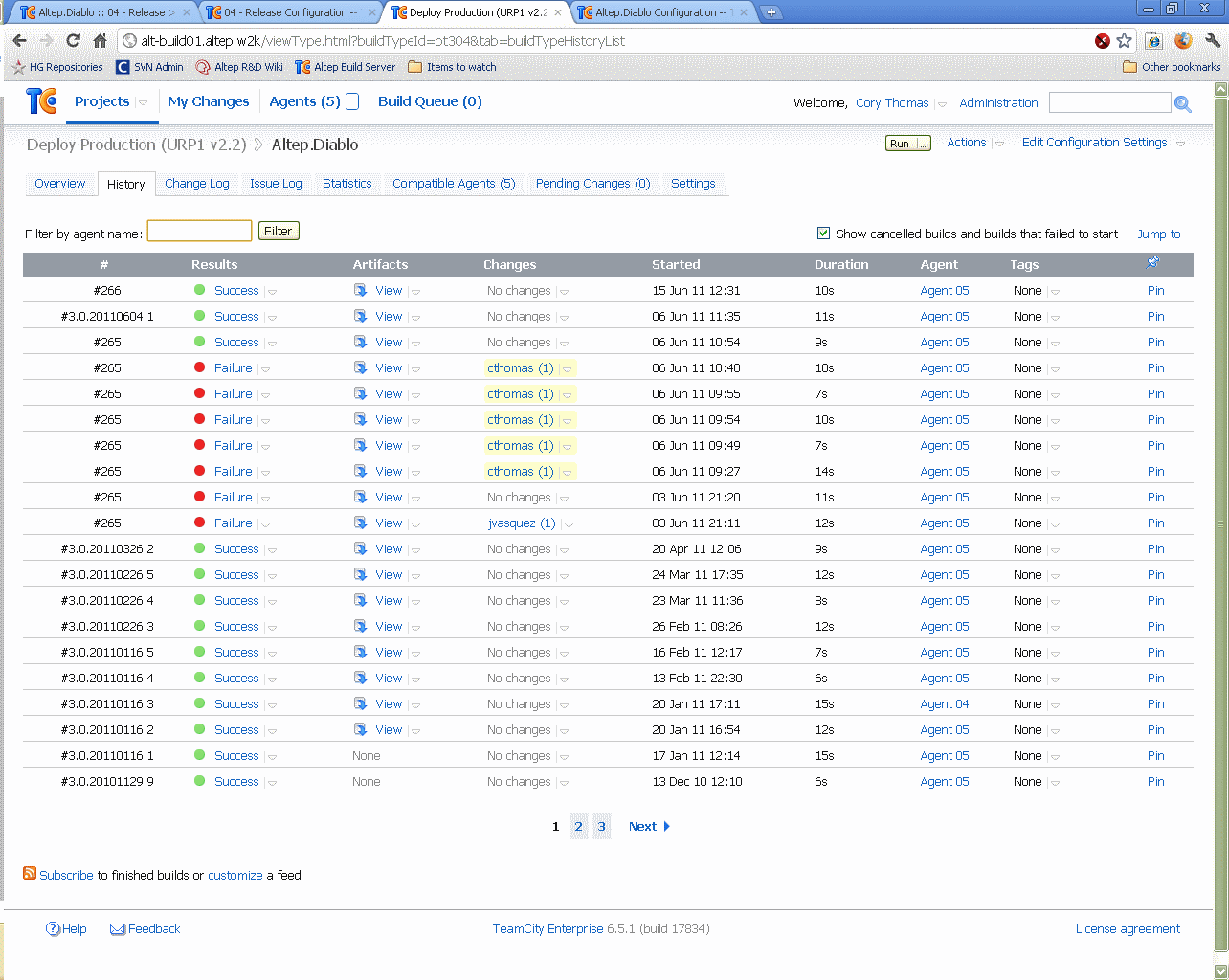Open Compatible Agents (5) tab
The width and height of the screenshot is (1229, 980).
click(x=454, y=183)
